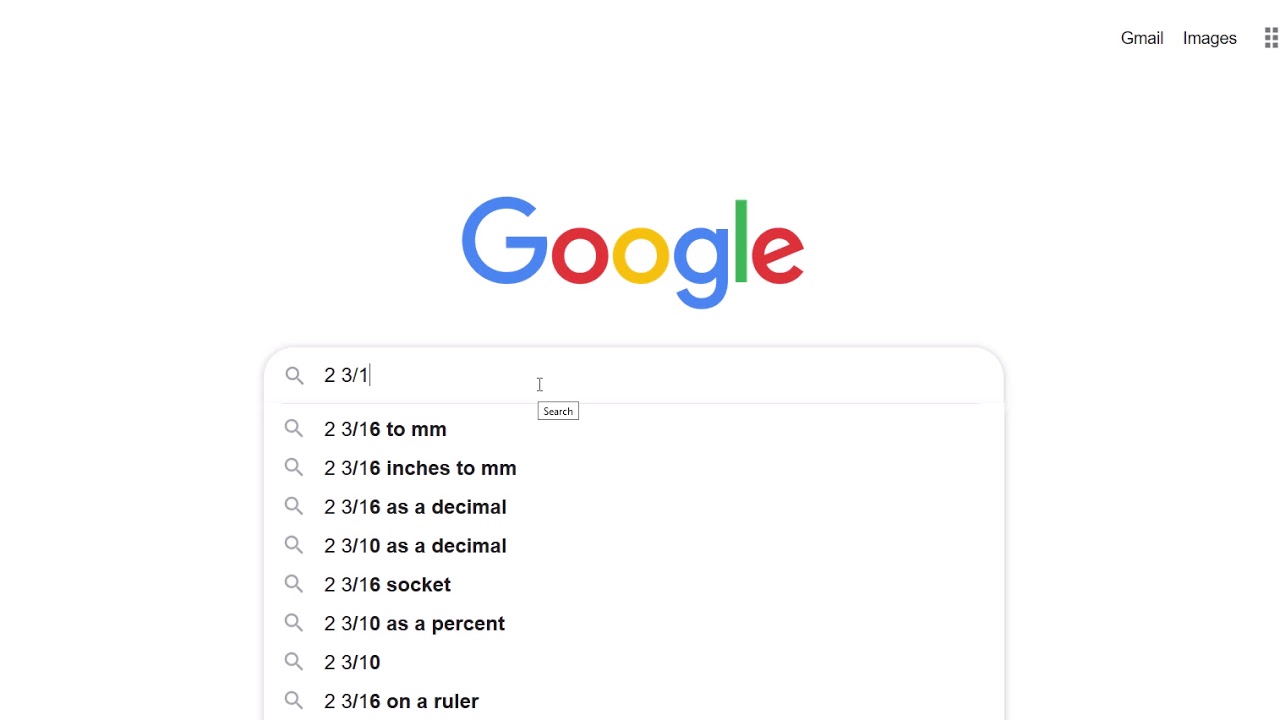
Task: Select the plain '2 3/10' suggestion
Action: pos(352,663)
